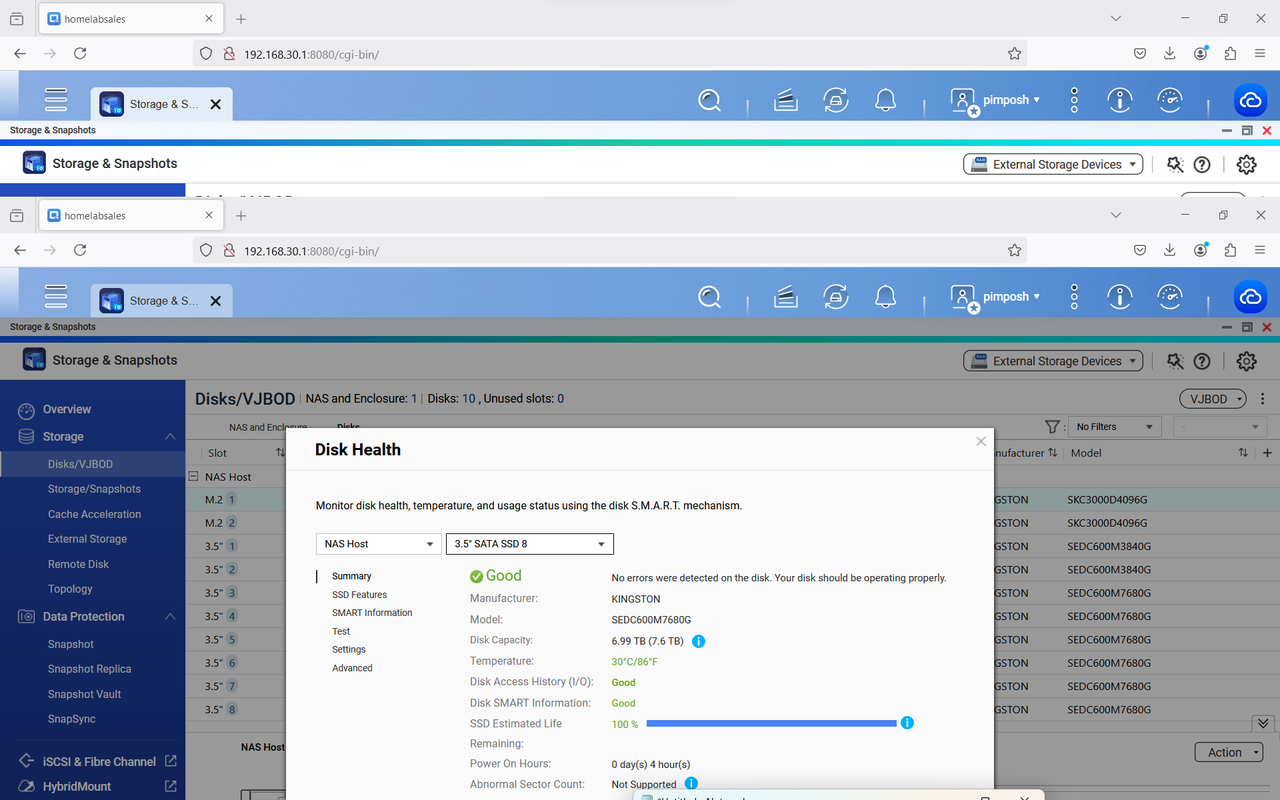Screen dimensions: 1280x800
Task: Go back in background browser window
Action: coord(20,53)
